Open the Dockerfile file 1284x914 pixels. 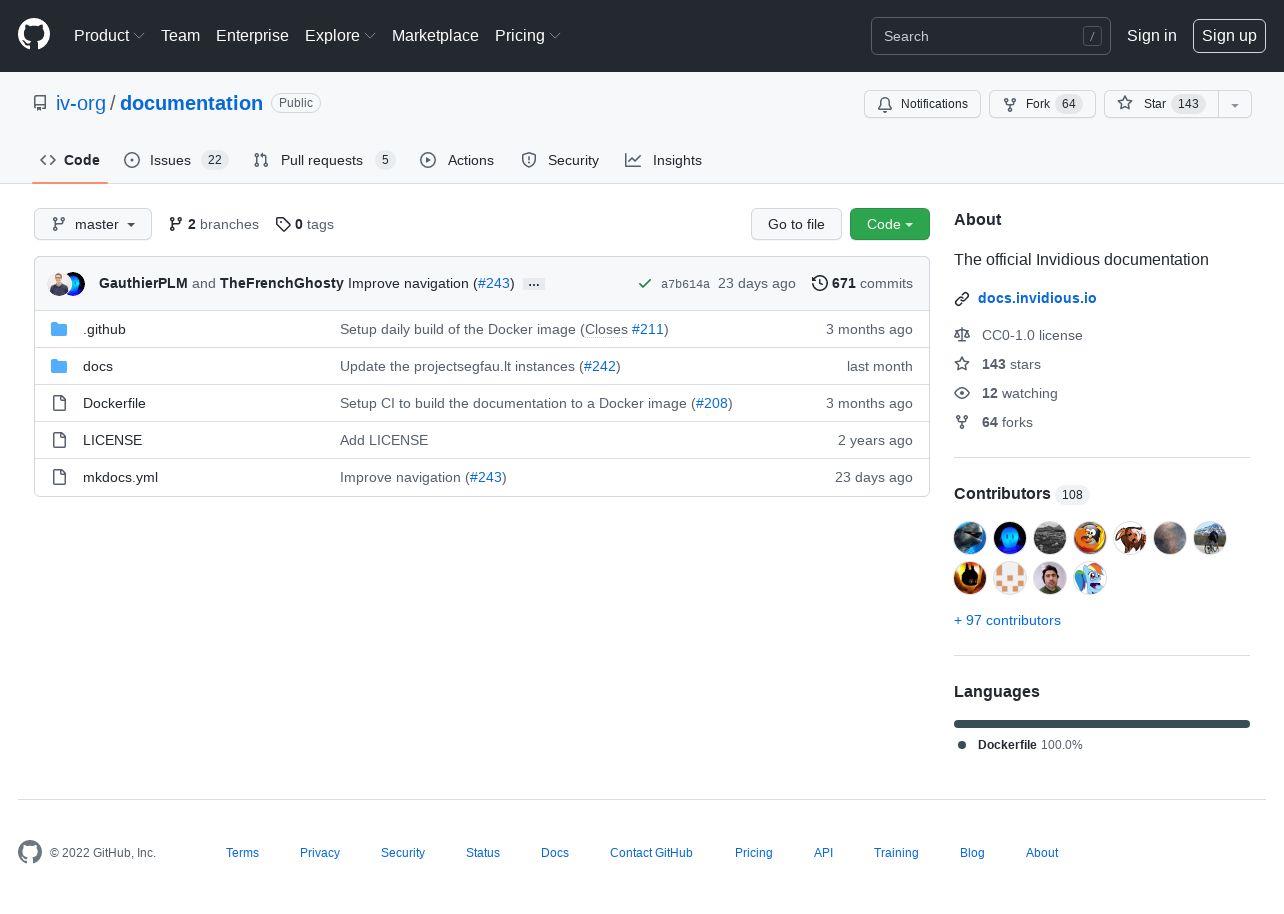114,403
